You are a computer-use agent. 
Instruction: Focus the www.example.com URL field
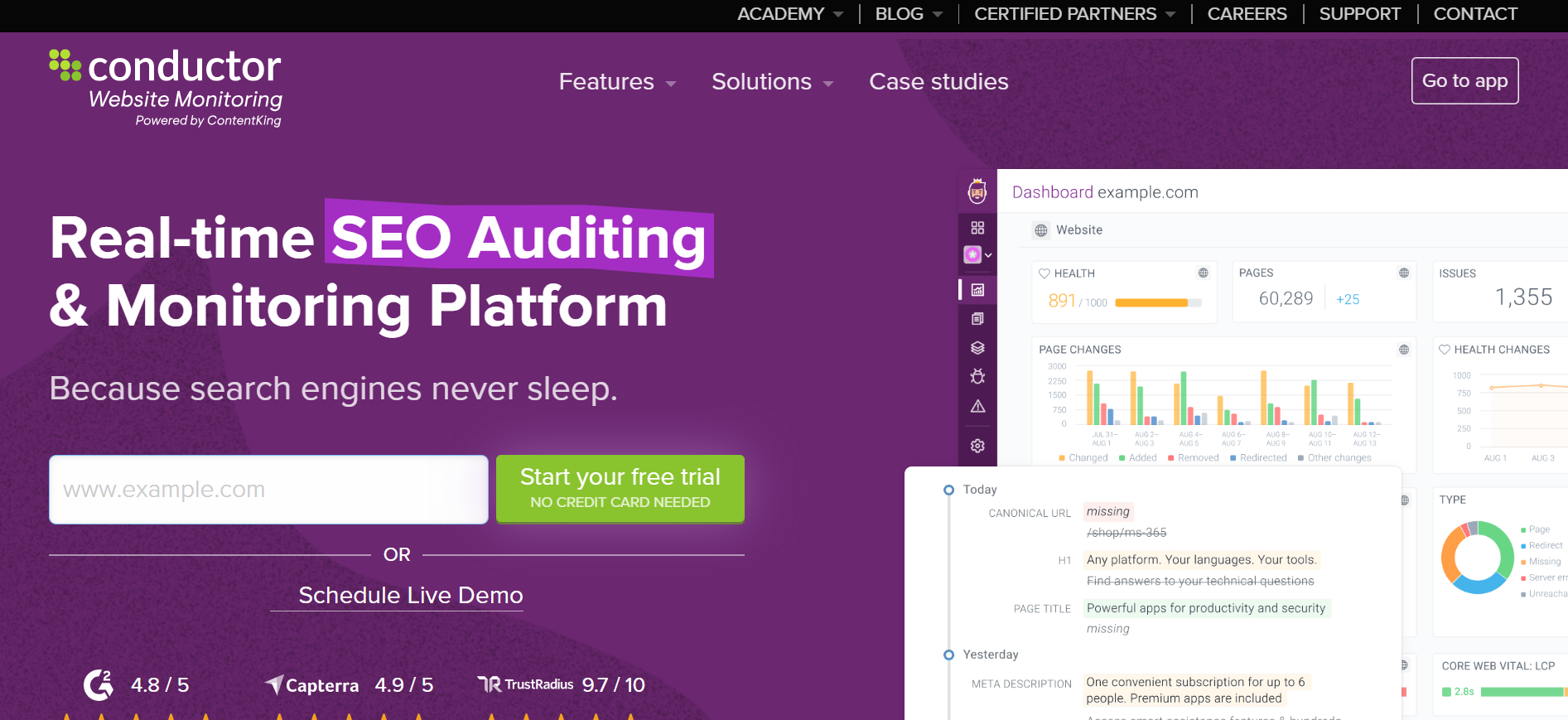pos(268,490)
